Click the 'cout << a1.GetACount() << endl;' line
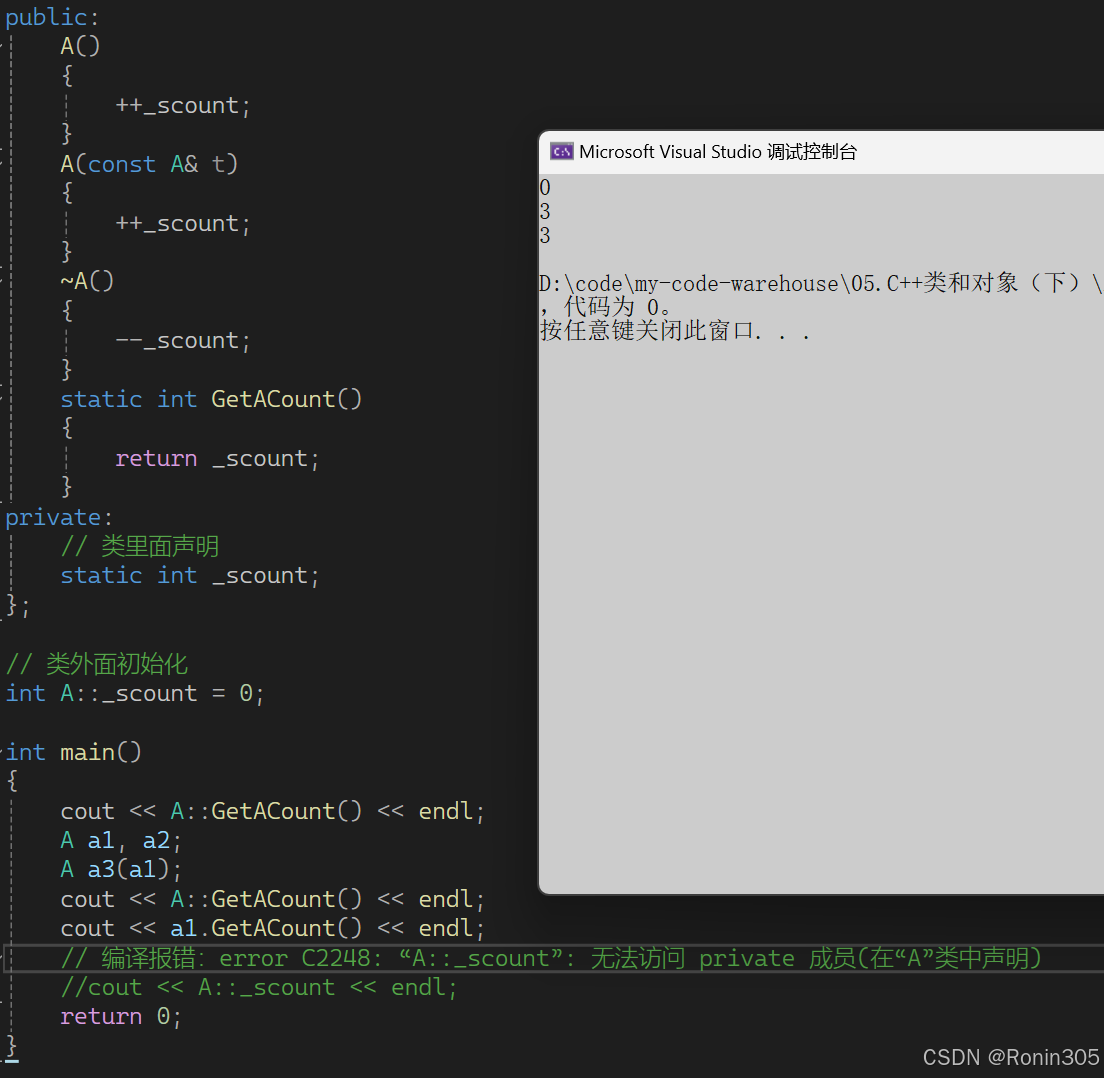Image resolution: width=1104 pixels, height=1078 pixels. click(x=273, y=929)
